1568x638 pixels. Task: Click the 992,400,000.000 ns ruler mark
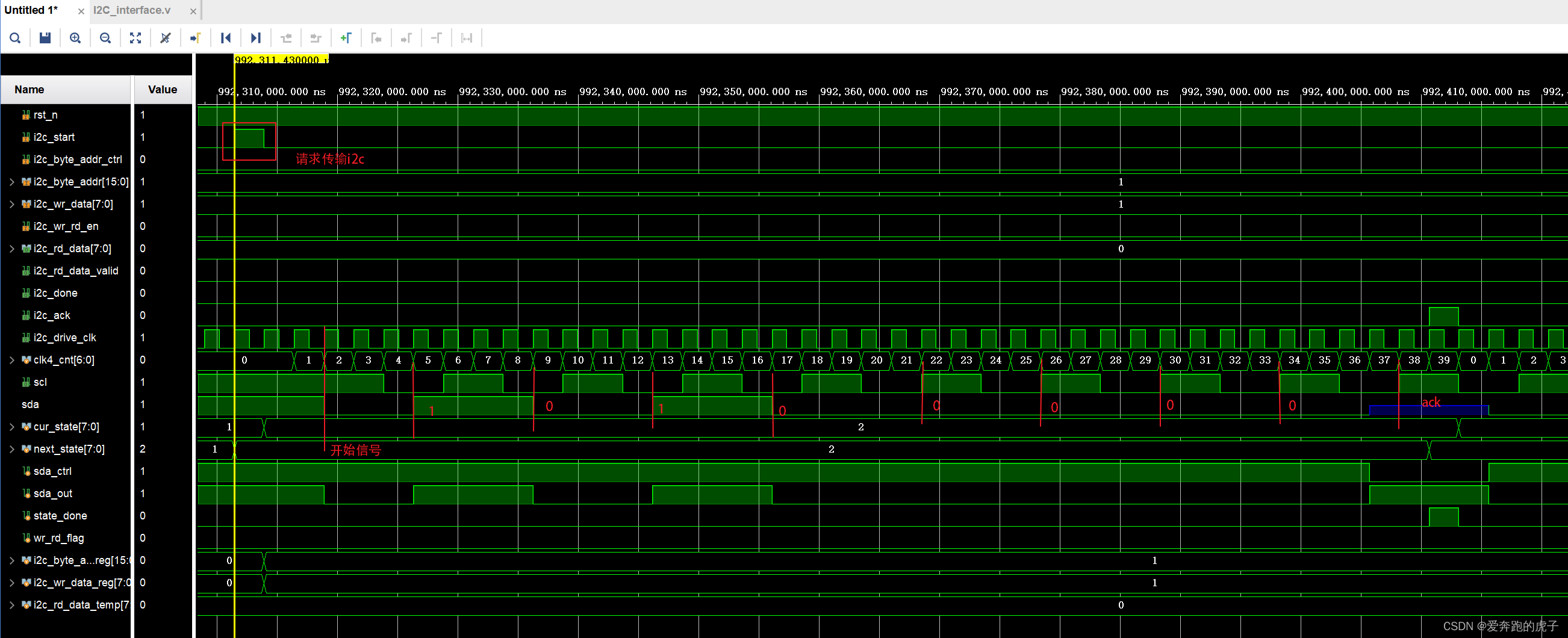tap(1355, 92)
